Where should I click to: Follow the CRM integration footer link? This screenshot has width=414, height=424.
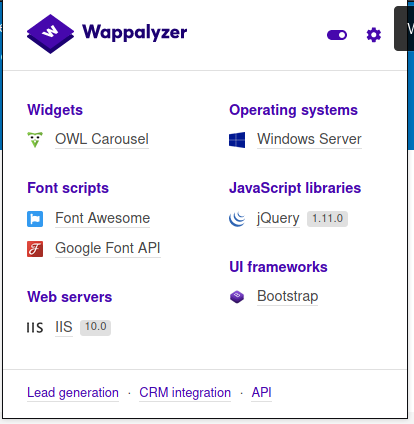point(185,393)
